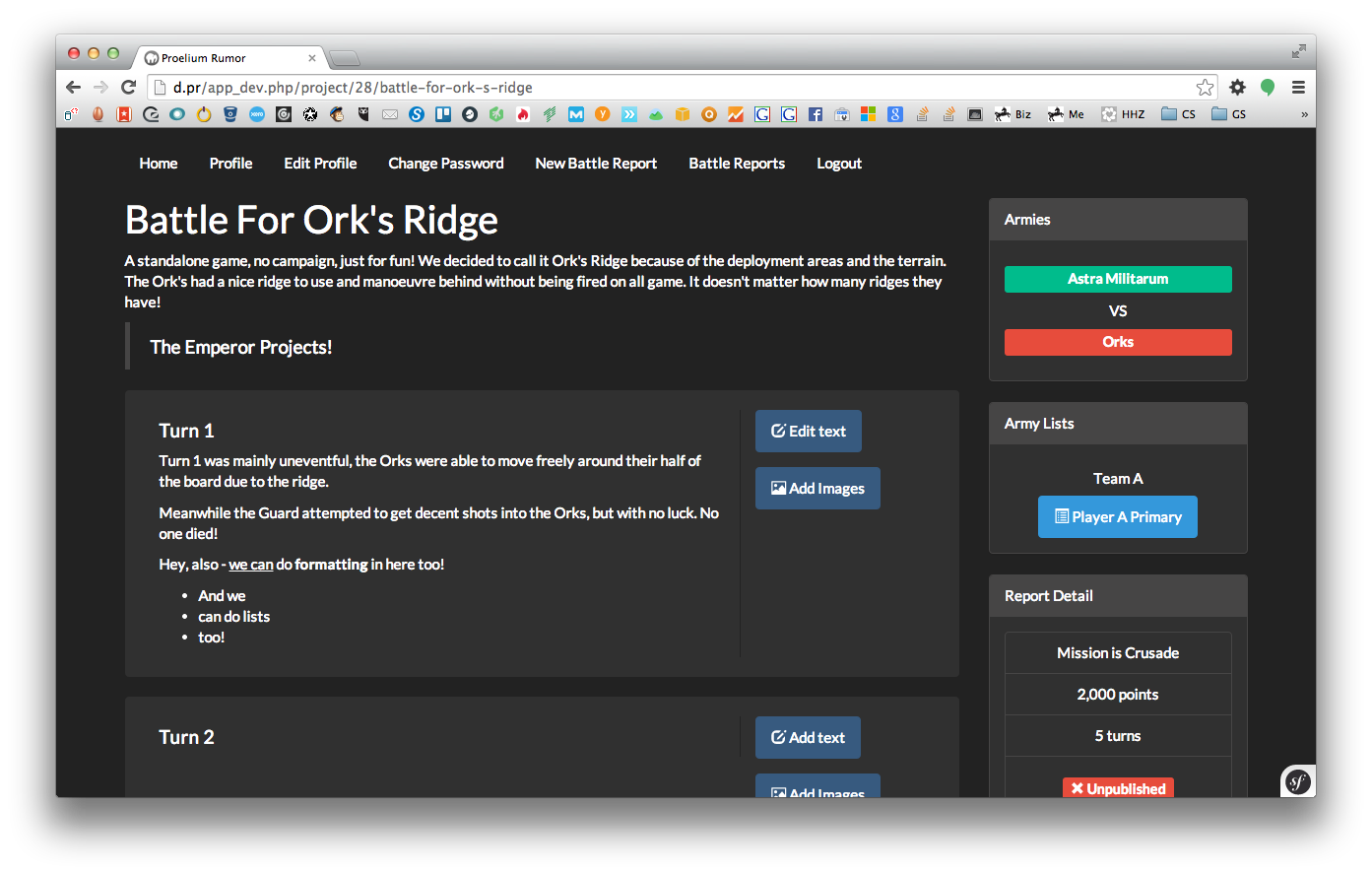Click the 'Turn 1' heading

[x=186, y=431]
